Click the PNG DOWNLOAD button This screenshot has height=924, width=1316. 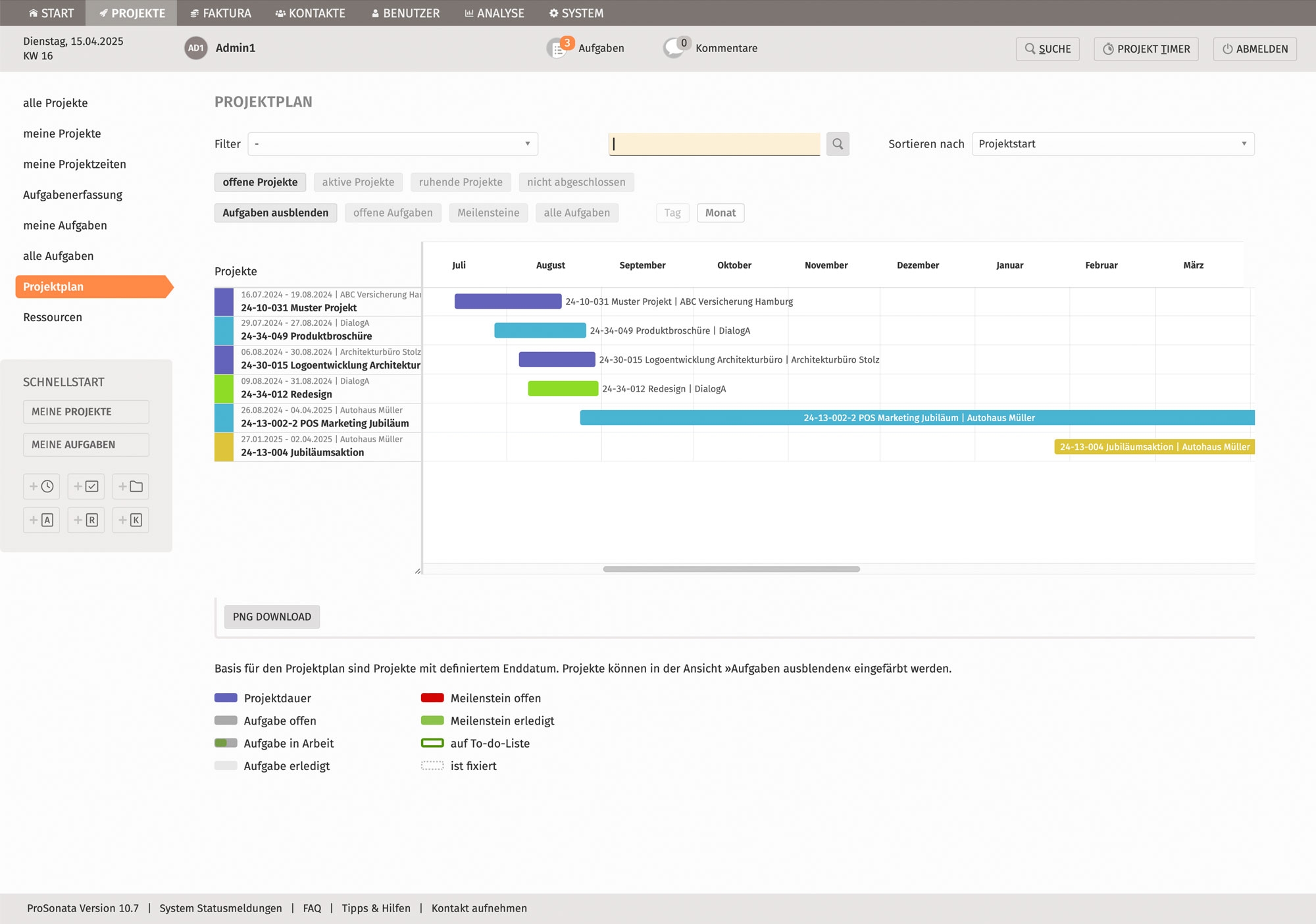[x=272, y=617]
